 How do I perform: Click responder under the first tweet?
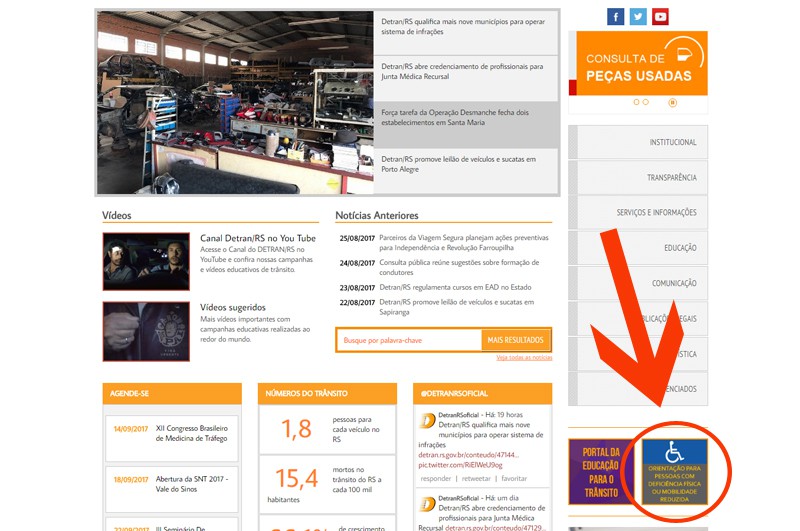[x=436, y=478]
